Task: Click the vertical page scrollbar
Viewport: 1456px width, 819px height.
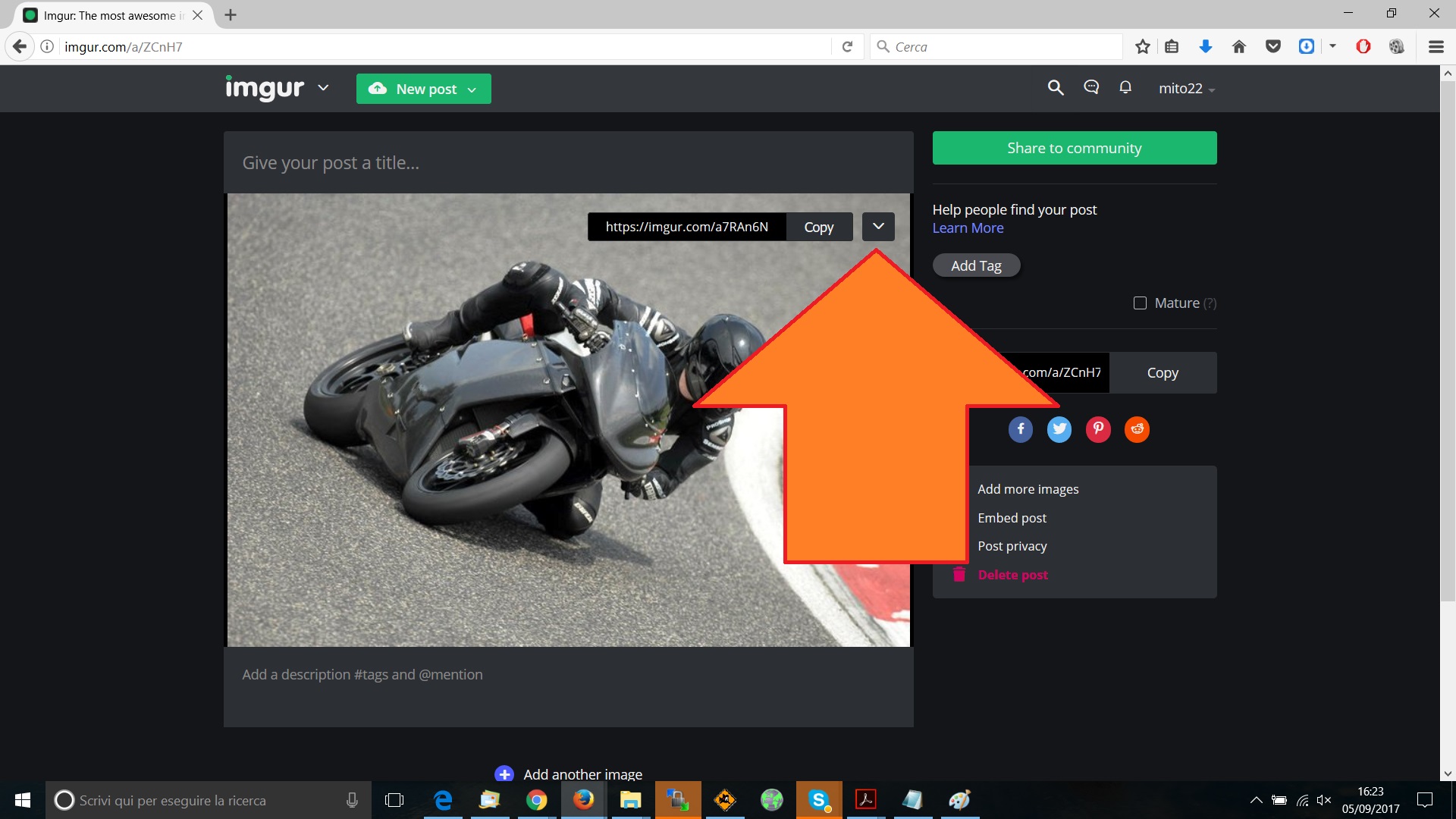Action: [1448, 341]
